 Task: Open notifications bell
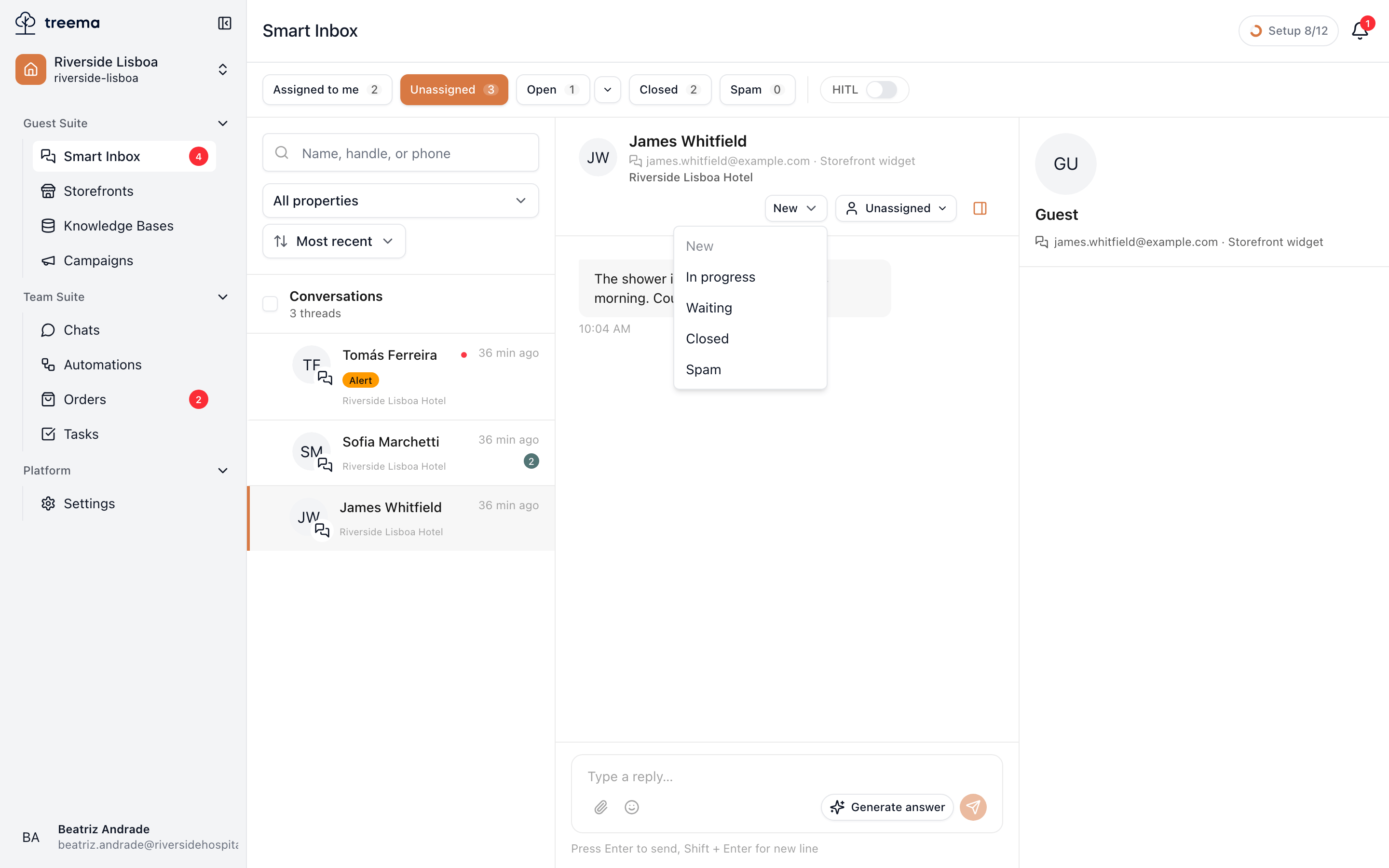[x=1360, y=30]
